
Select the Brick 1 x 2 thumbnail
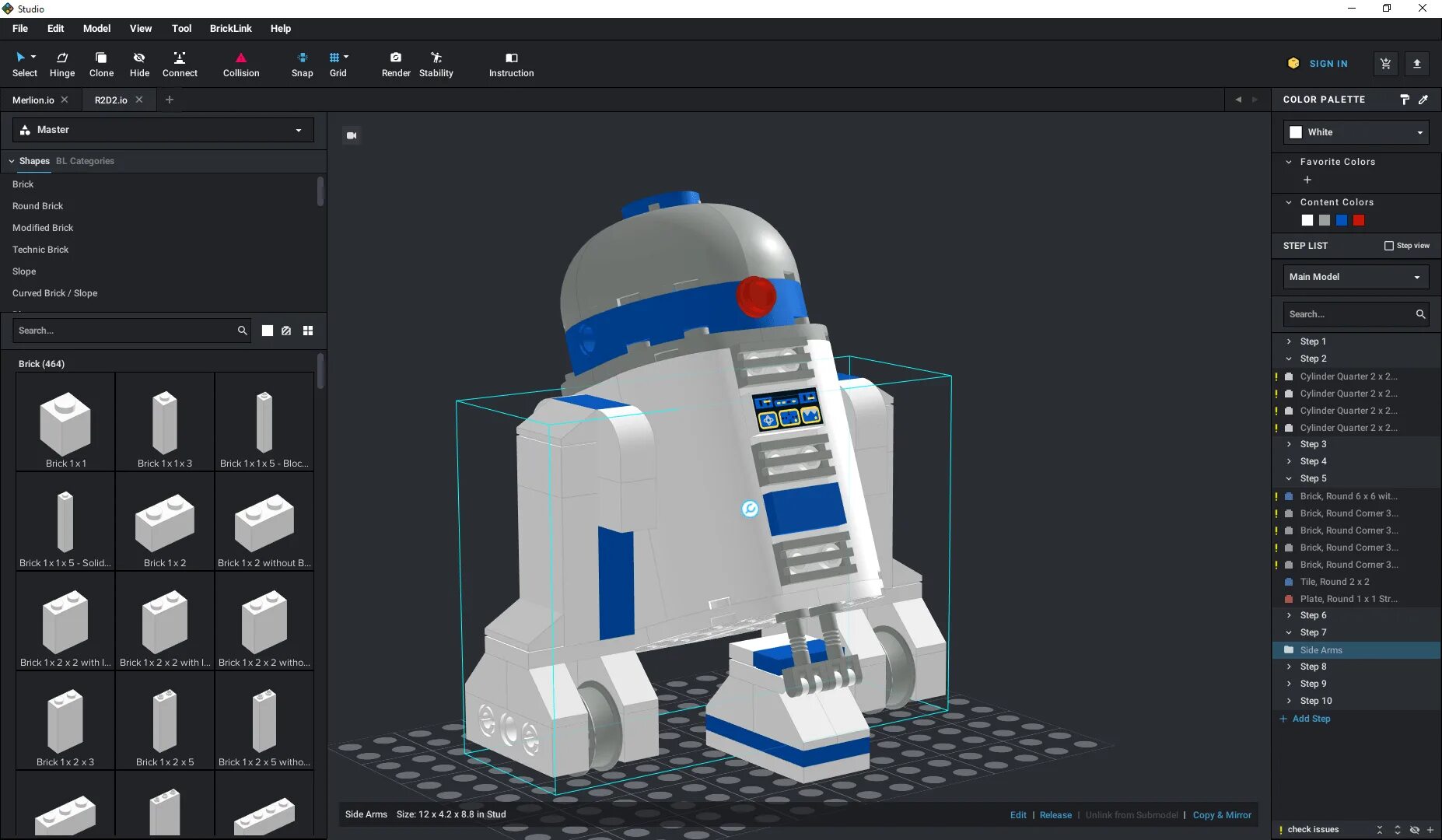point(165,522)
